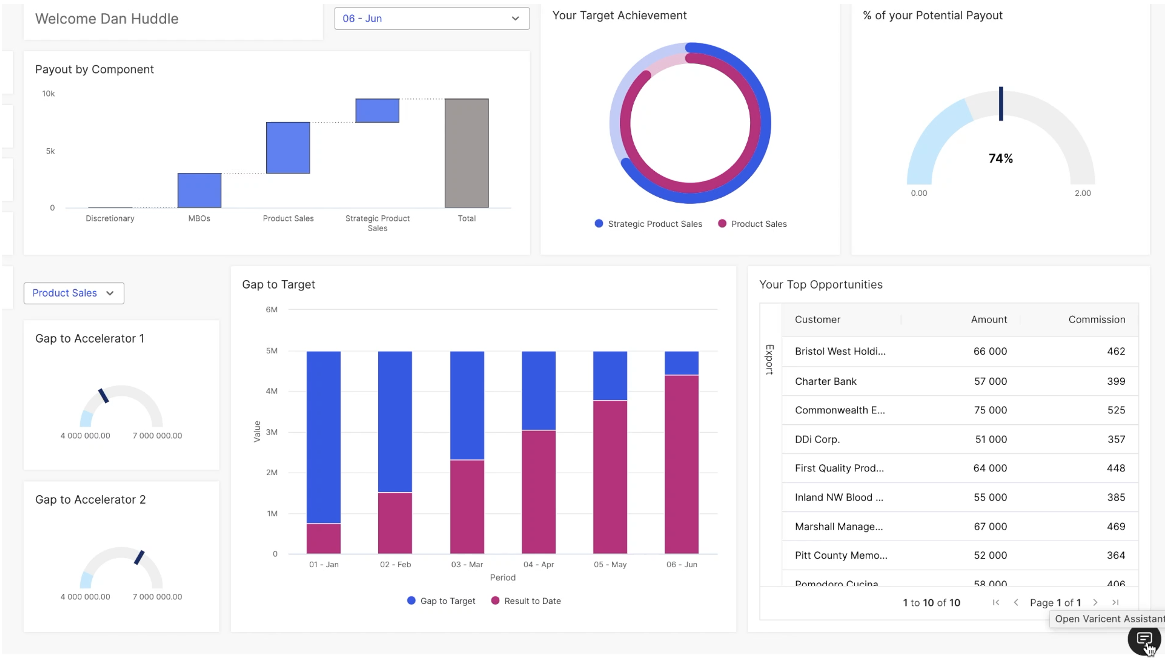
Task: Click the 'Customer' column header
Action: (x=818, y=319)
